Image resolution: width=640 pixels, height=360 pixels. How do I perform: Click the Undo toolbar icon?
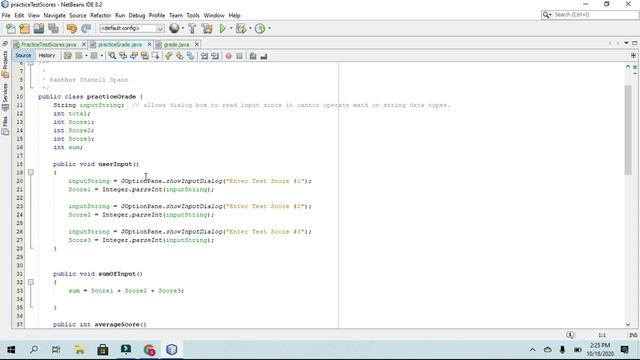click(72, 29)
